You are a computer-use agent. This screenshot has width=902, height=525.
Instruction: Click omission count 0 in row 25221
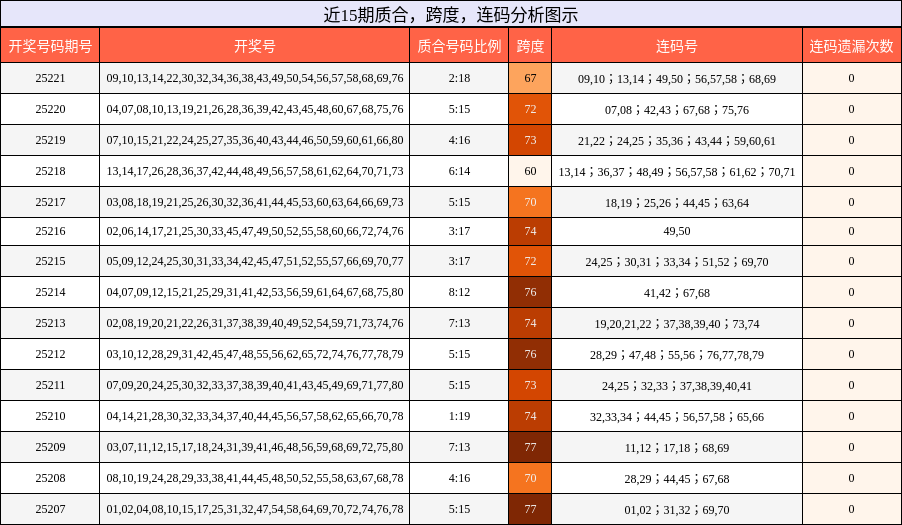point(851,78)
